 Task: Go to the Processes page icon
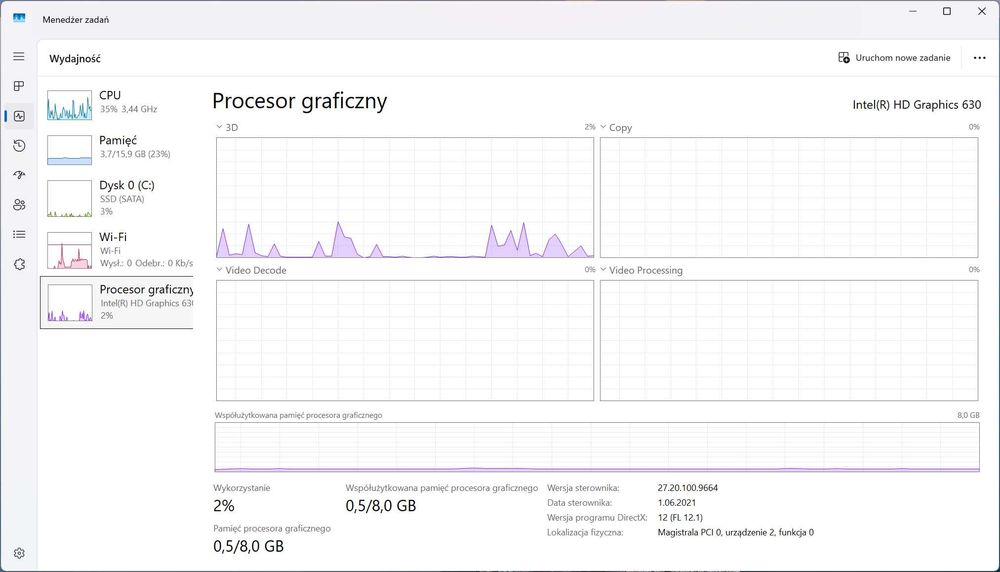tap(19, 86)
